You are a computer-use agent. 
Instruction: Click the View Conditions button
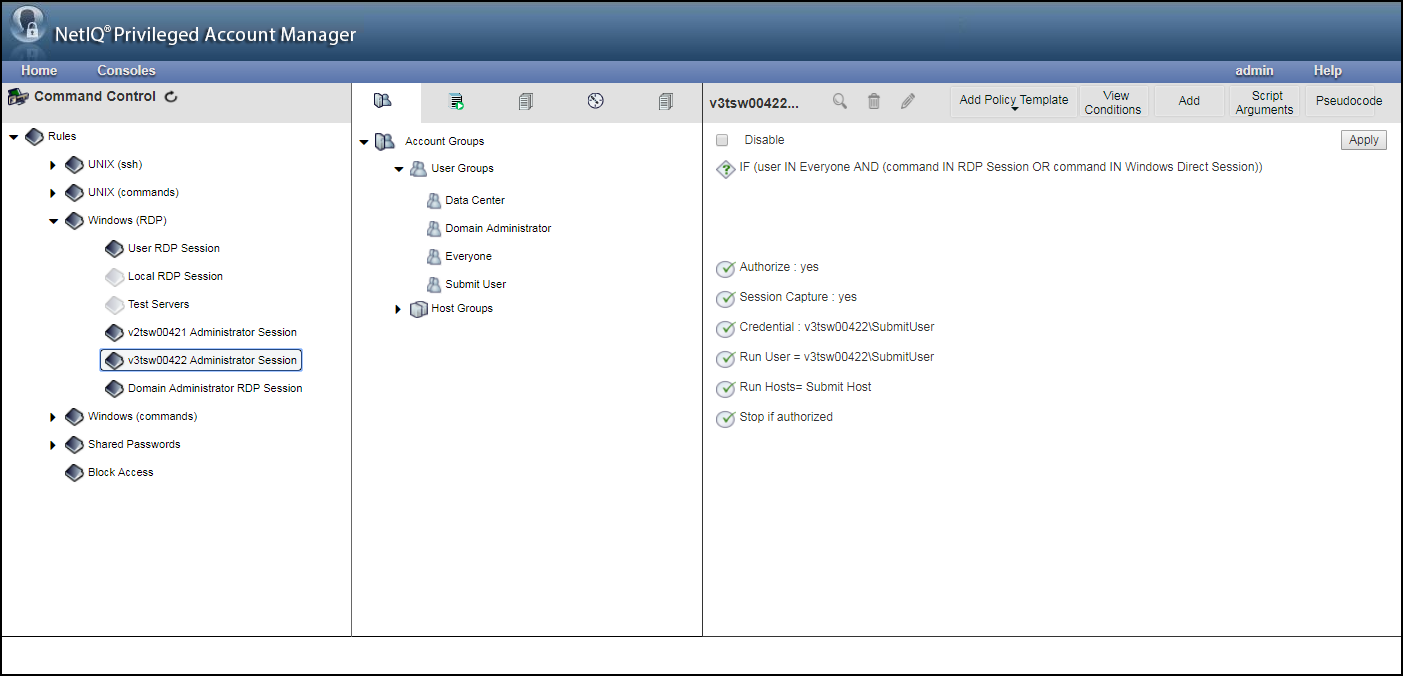click(x=1113, y=102)
